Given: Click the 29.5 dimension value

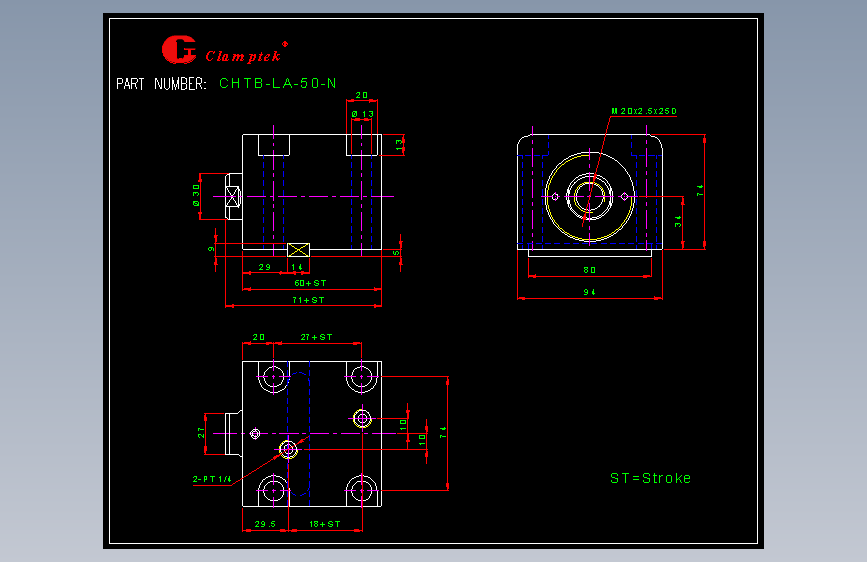Looking at the screenshot, I should 265,524.
